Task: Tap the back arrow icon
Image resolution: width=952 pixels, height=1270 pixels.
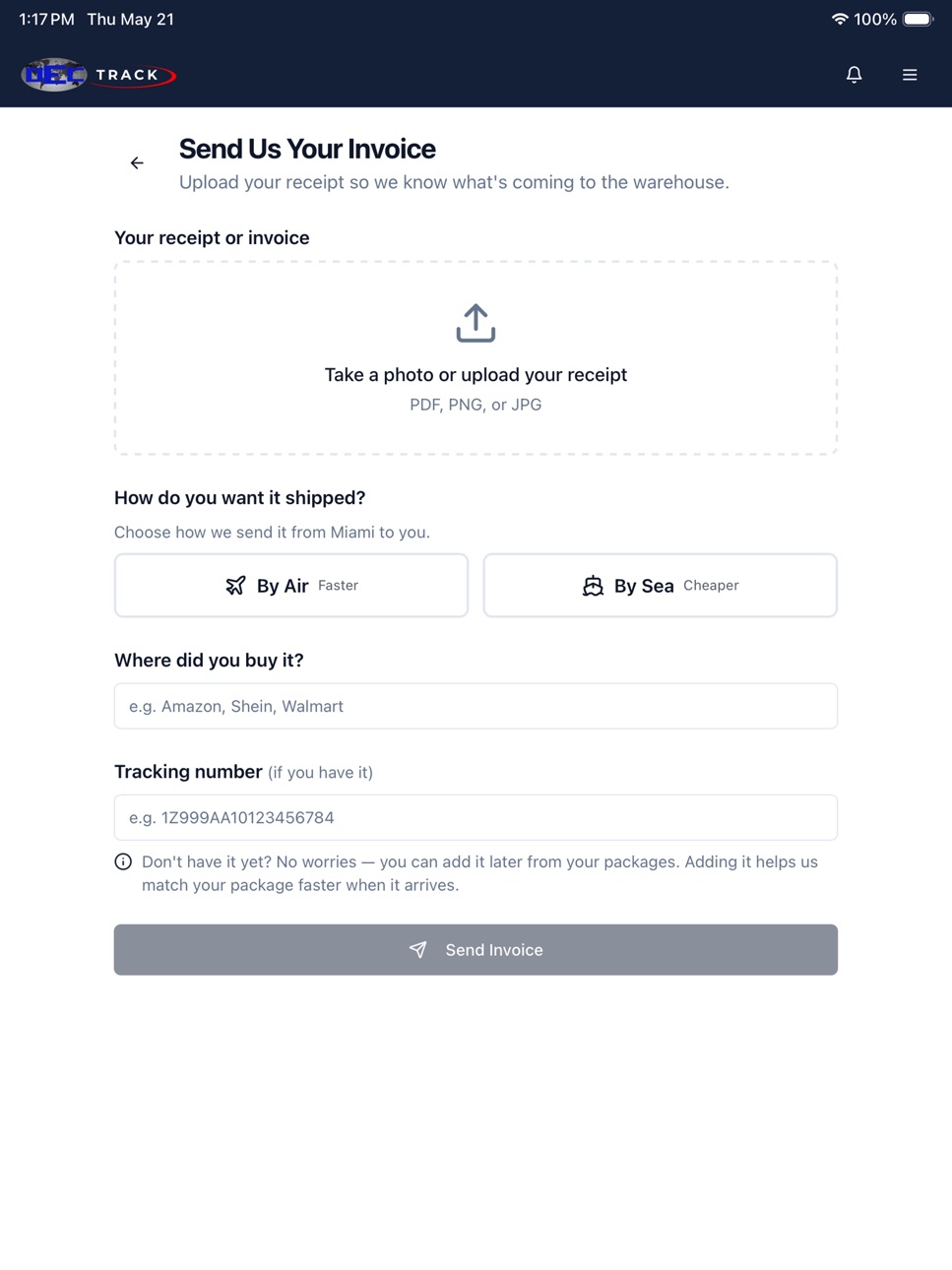Action: point(137,163)
